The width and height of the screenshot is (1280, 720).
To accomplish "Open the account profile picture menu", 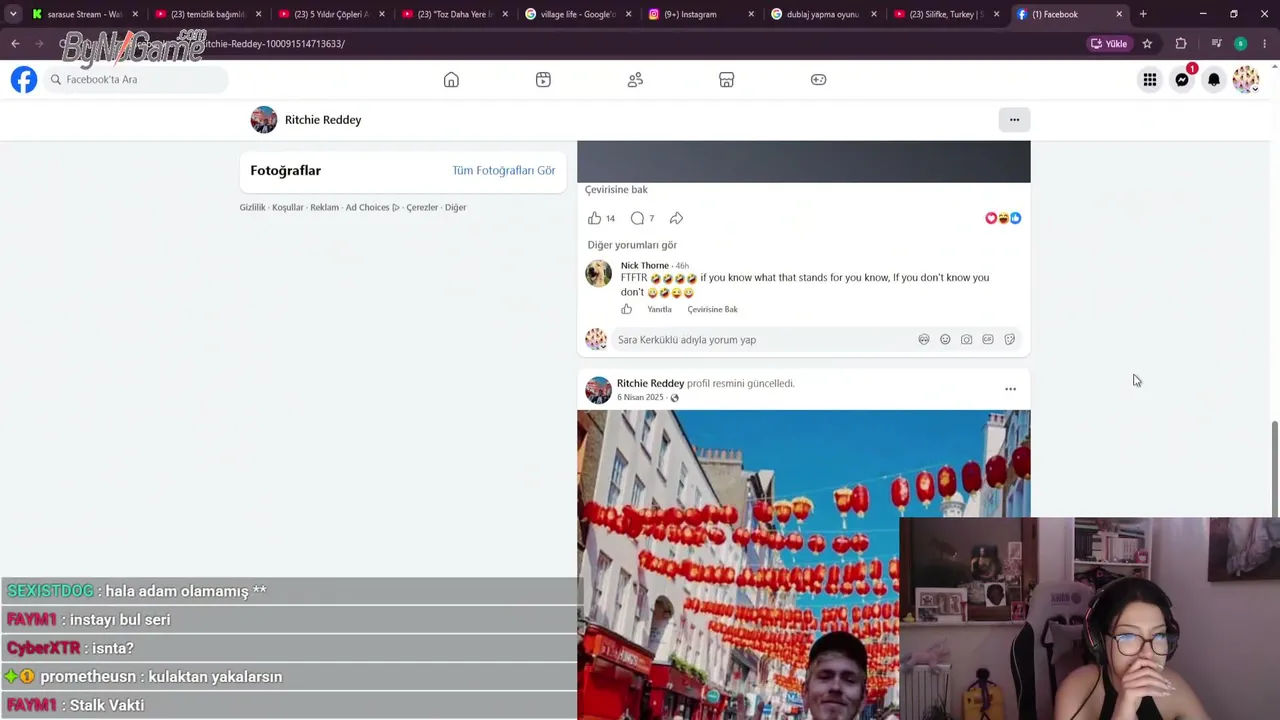I will coord(1246,80).
